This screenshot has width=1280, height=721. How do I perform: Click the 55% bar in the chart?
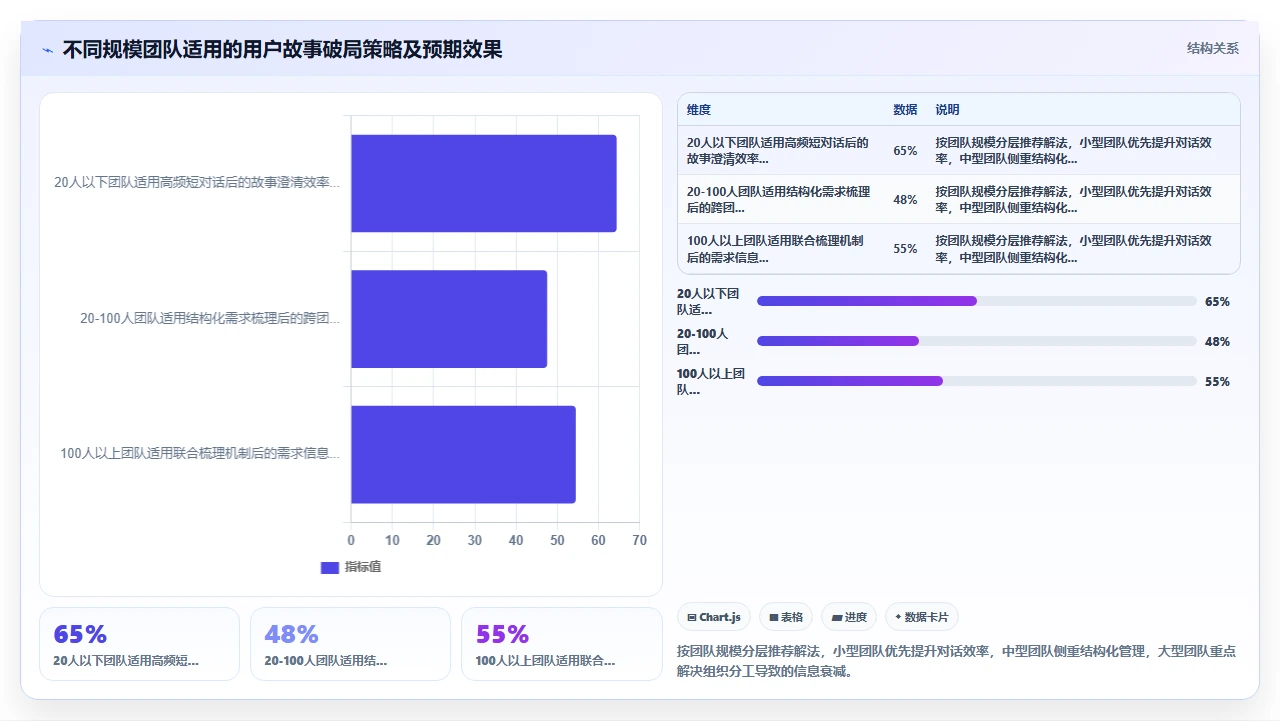(463, 454)
